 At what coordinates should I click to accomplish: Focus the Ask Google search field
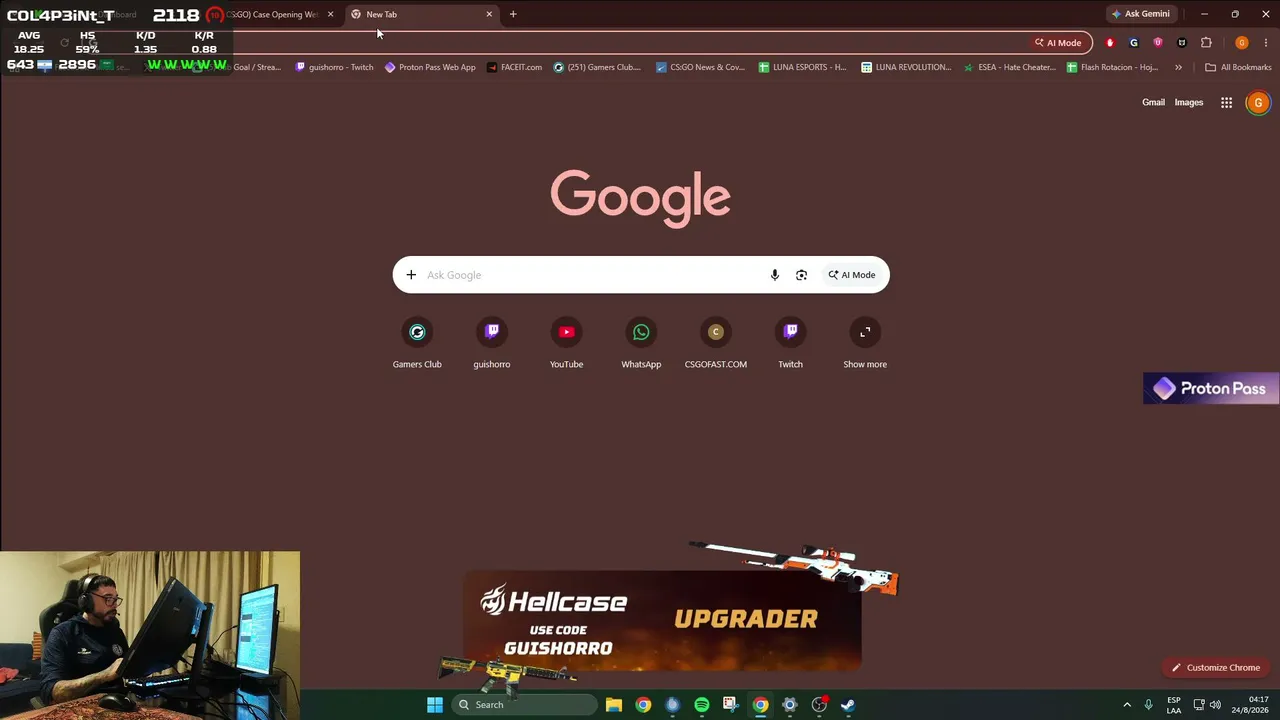[592, 275]
